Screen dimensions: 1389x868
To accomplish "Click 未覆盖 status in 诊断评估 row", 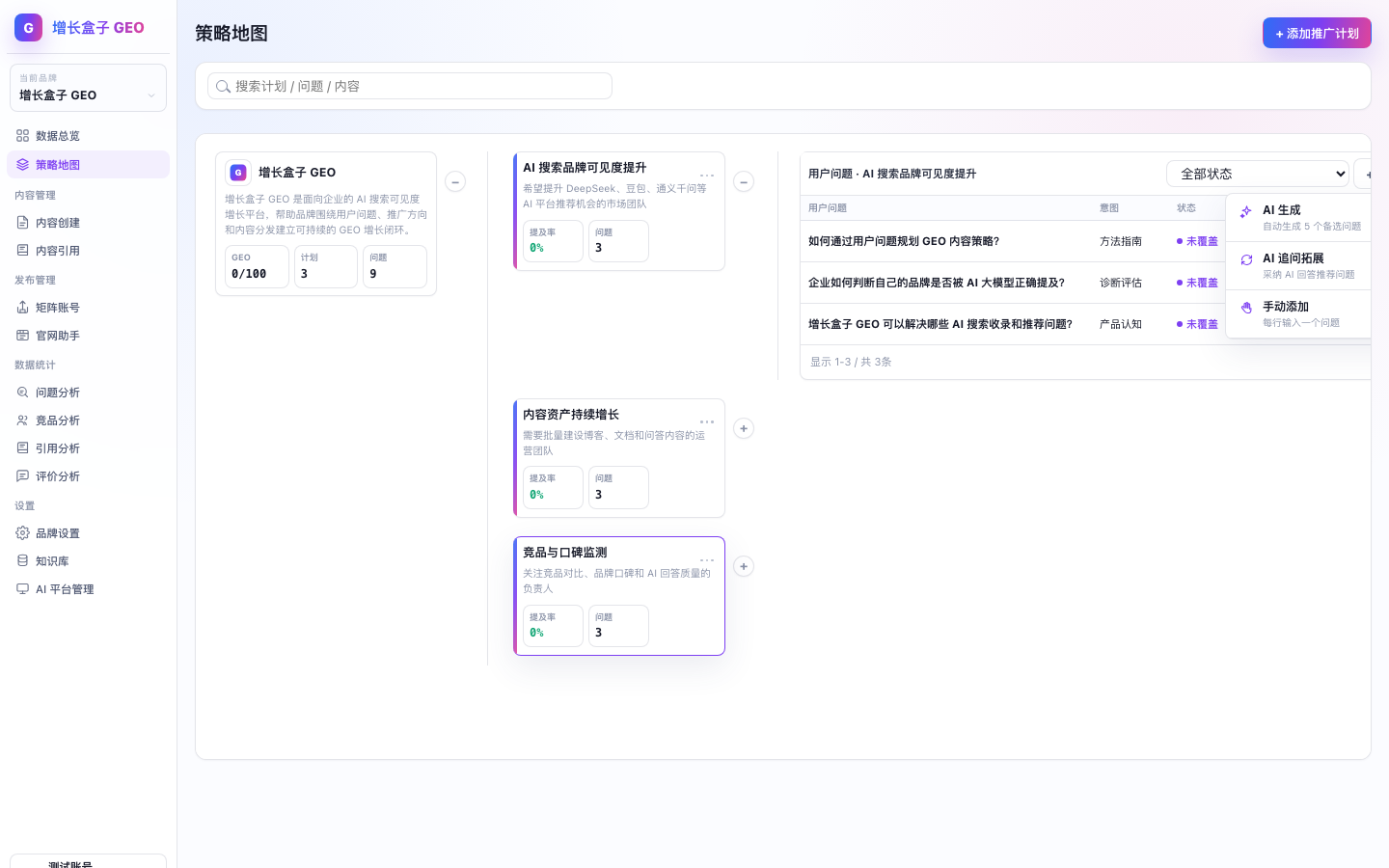I will tap(1197, 283).
